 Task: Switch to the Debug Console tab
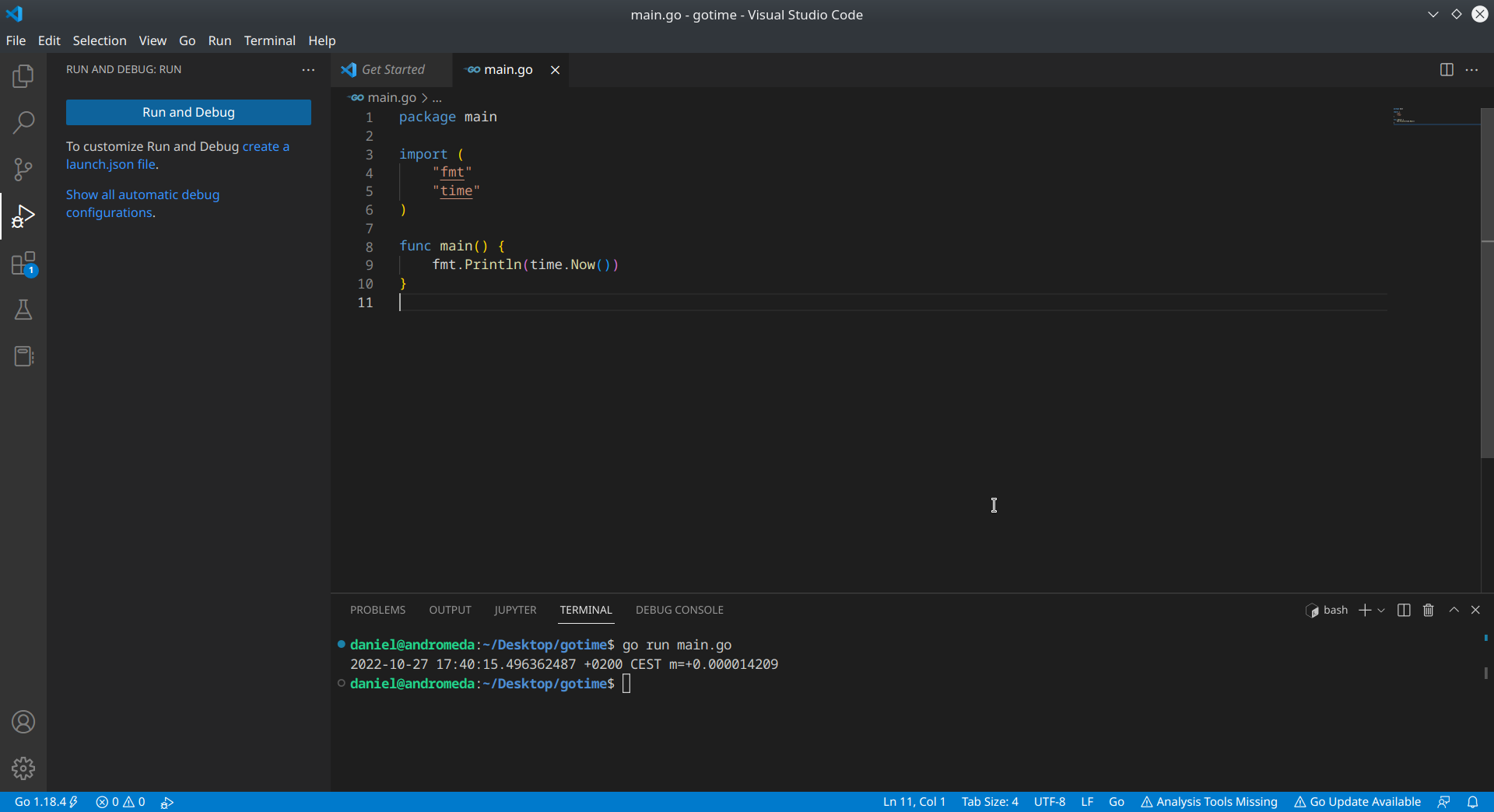tap(679, 610)
